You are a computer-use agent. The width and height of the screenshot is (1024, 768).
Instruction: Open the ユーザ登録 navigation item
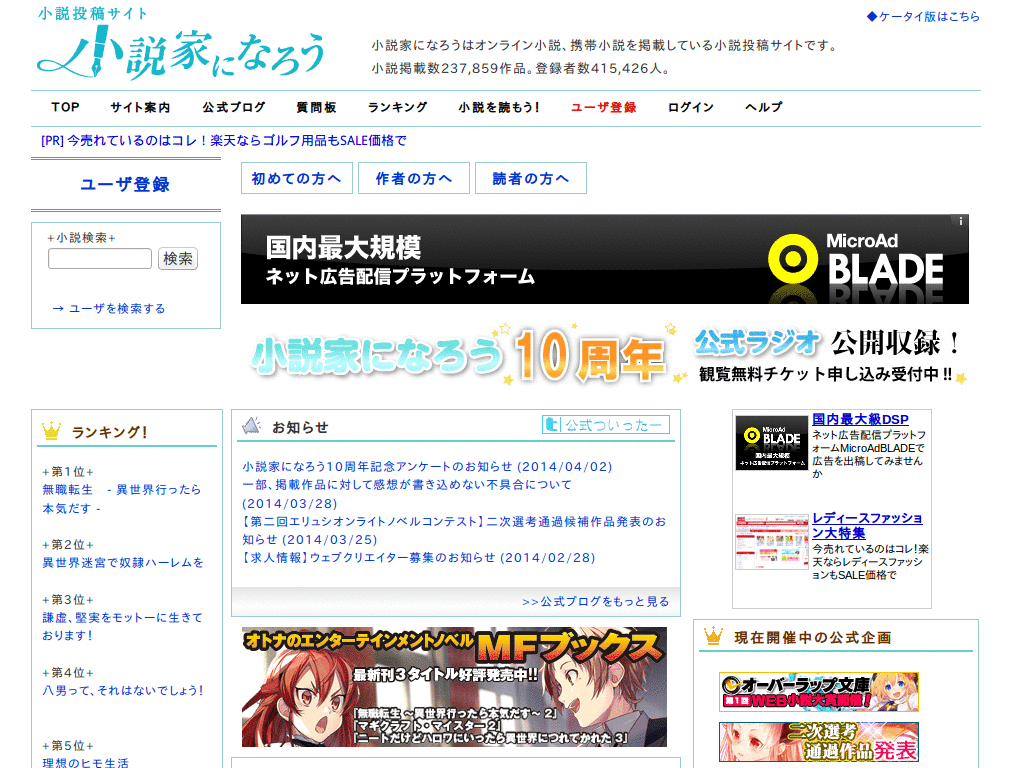[602, 107]
